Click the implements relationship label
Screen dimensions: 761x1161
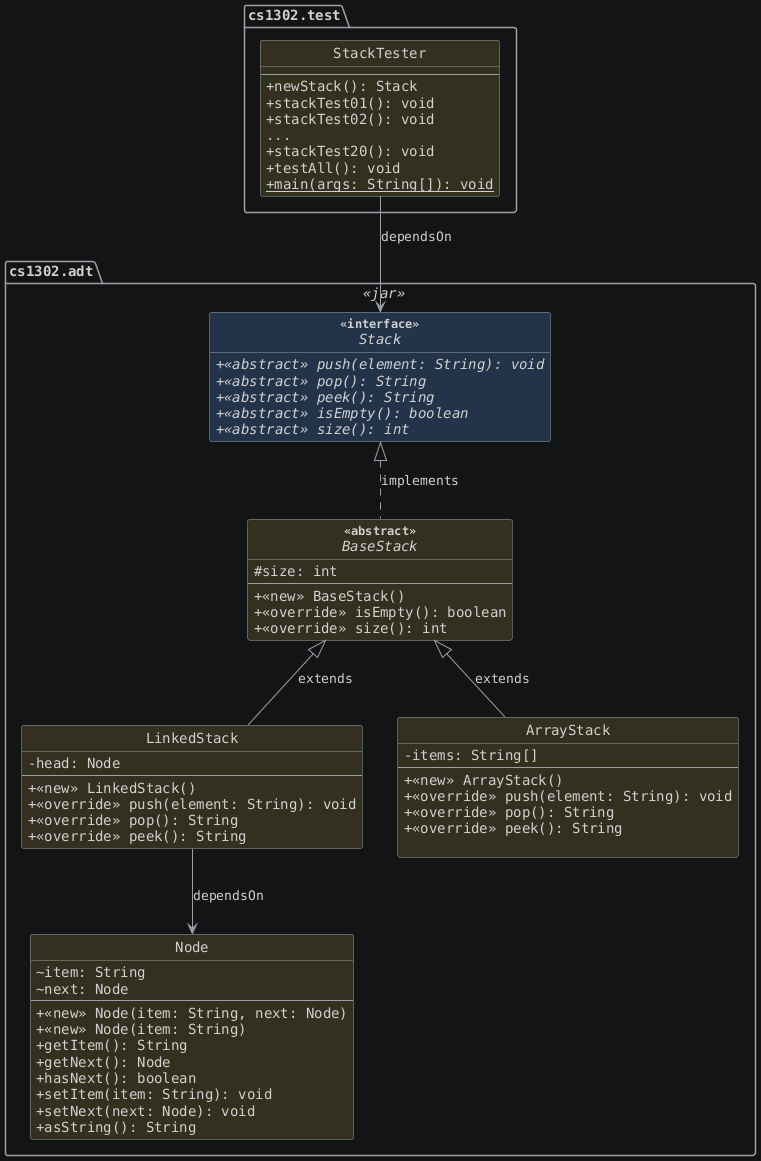[420, 481]
